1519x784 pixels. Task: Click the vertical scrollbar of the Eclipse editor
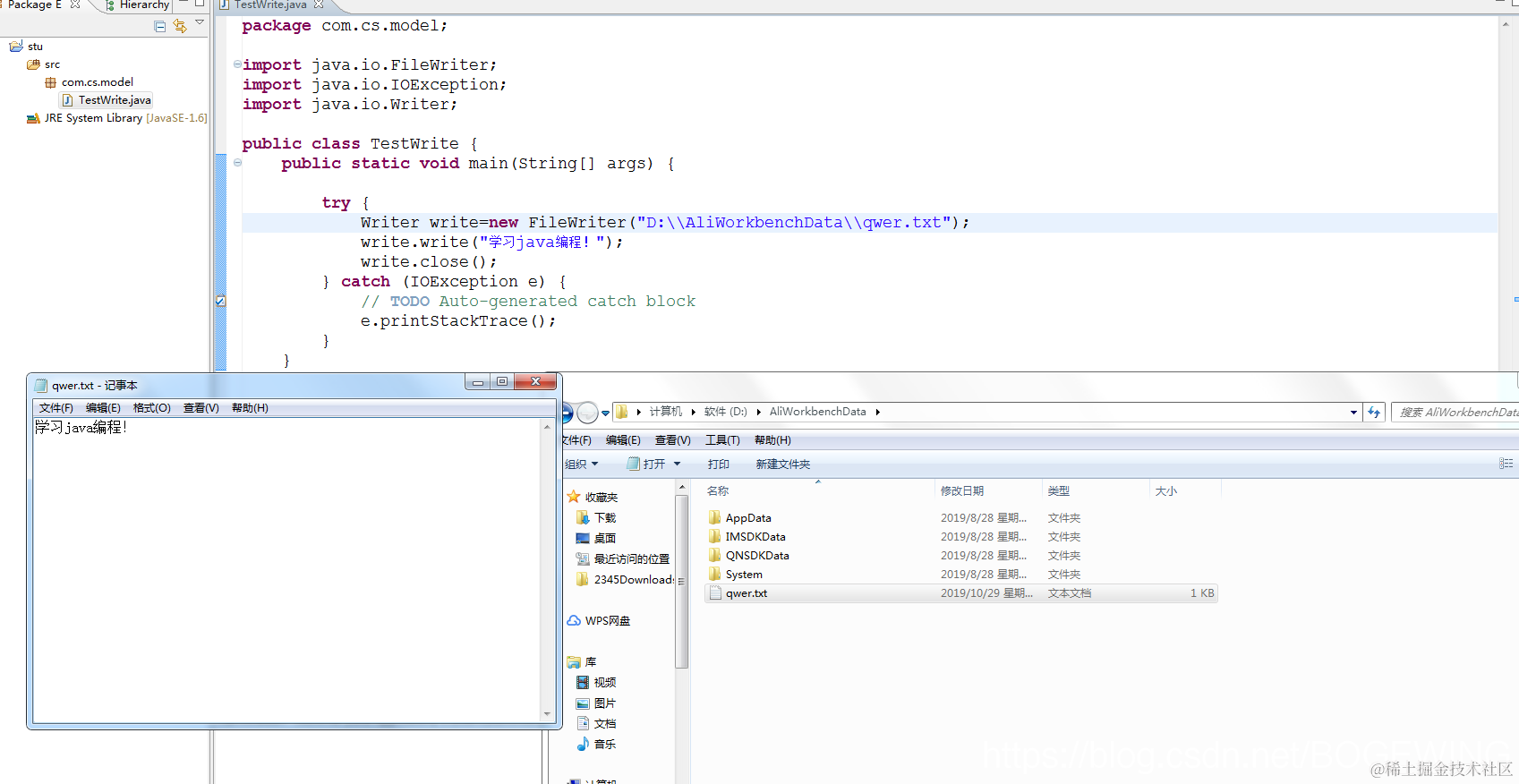pyautogui.click(x=1506, y=192)
